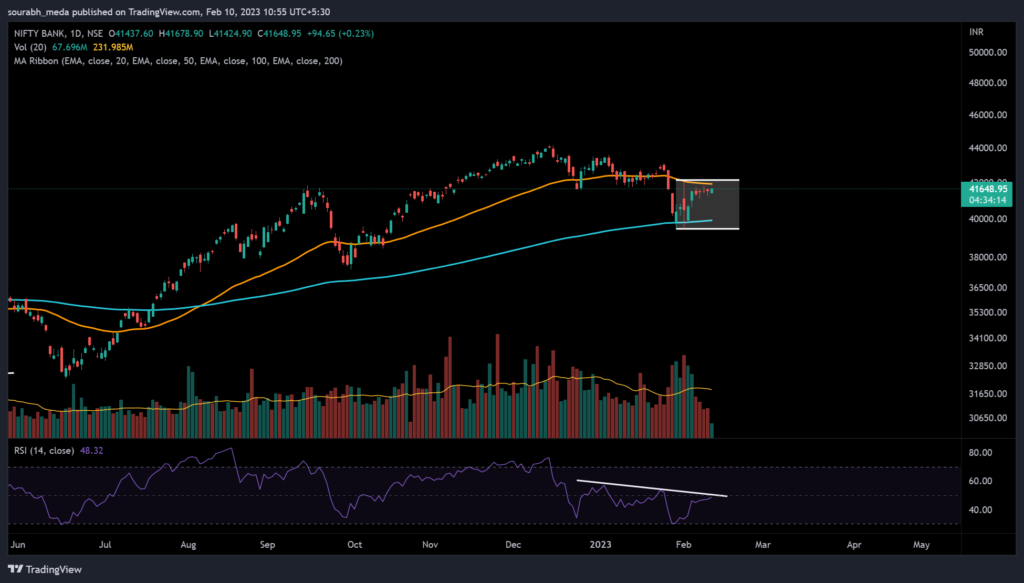Image resolution: width=1024 pixels, height=583 pixels.
Task: Click the 46000.00 price axis label
Action: [987, 115]
